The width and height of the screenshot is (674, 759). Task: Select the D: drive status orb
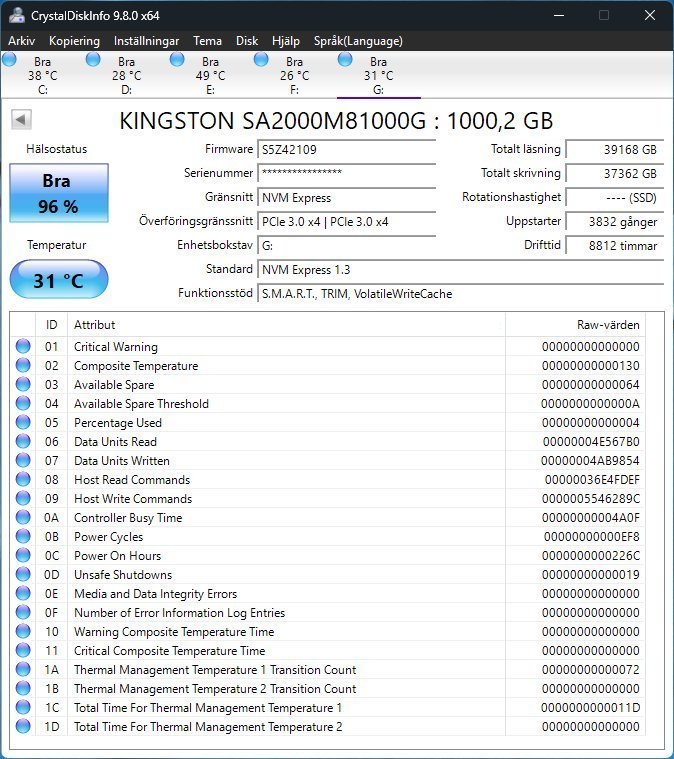point(93,60)
